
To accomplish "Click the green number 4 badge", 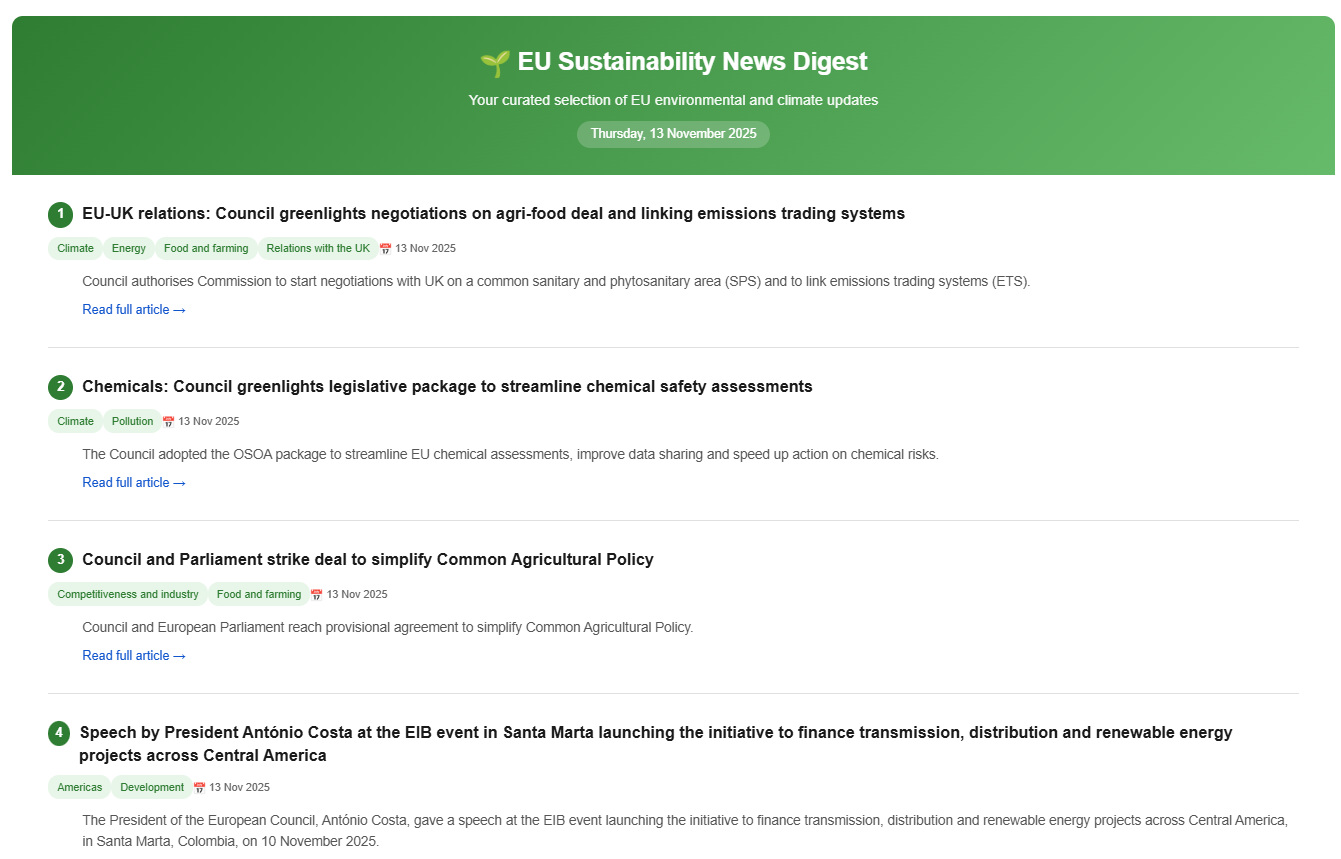I will [x=60, y=733].
